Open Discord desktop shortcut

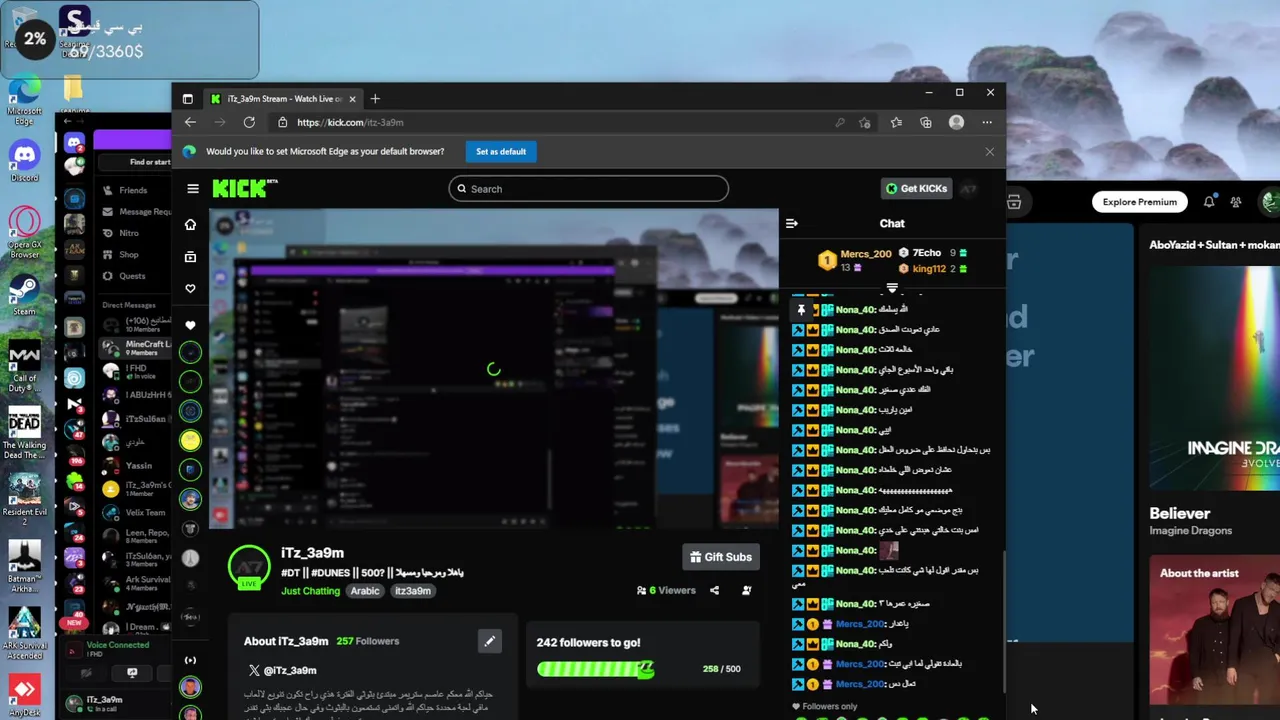[25, 160]
